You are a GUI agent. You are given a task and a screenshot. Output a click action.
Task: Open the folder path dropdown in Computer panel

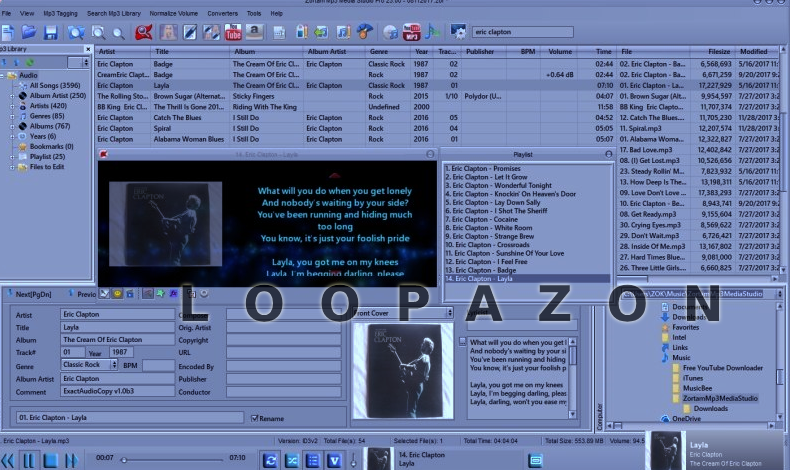(x=779, y=294)
